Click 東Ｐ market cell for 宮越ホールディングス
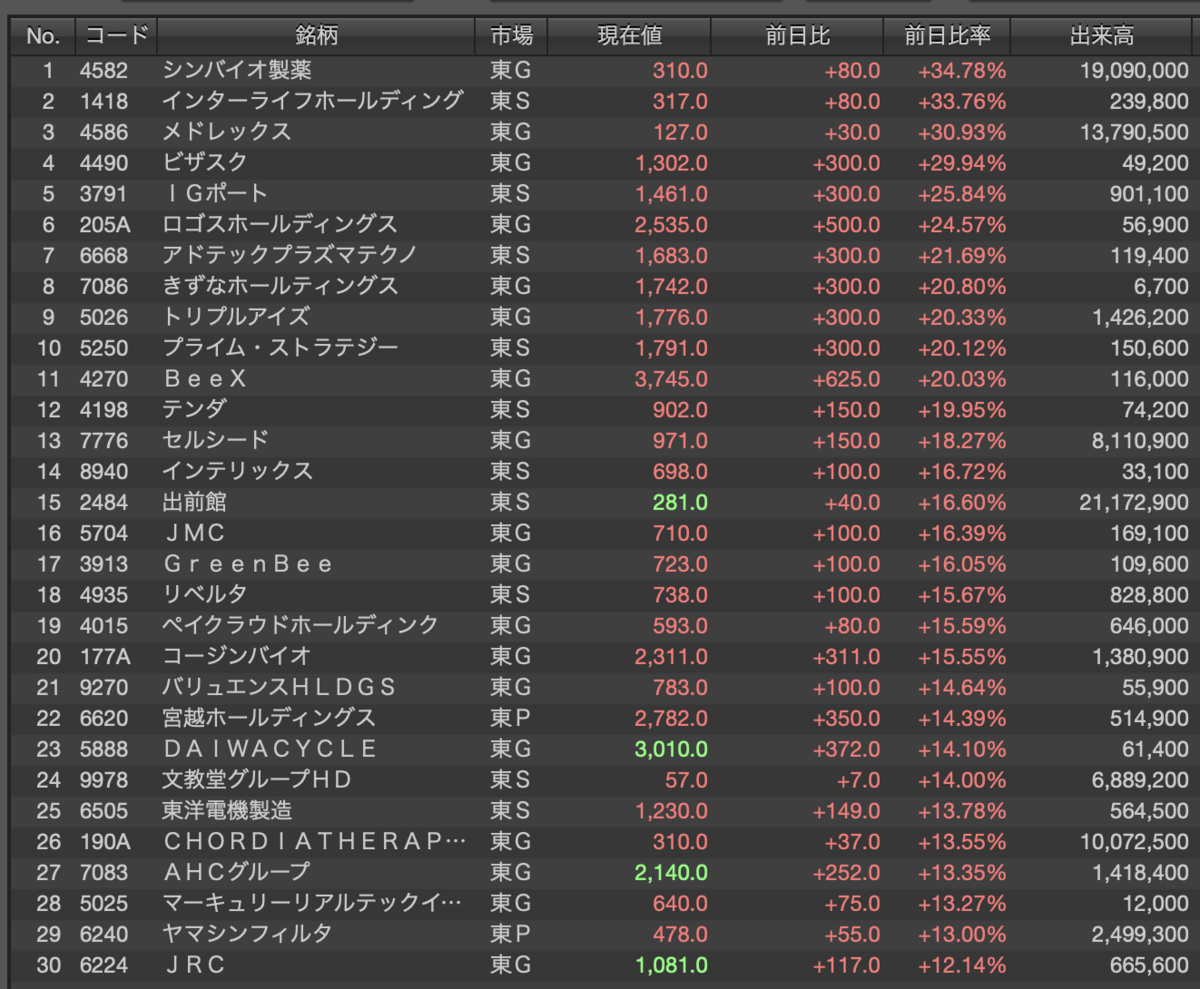 [x=510, y=718]
